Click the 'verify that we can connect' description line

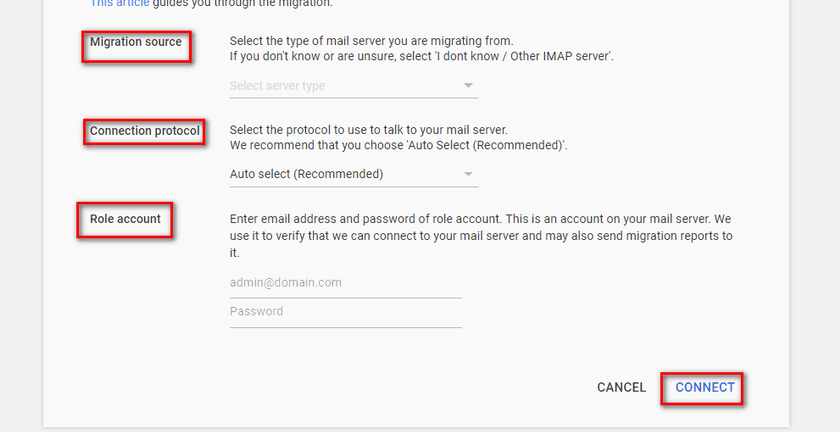pyautogui.click(x=480, y=237)
